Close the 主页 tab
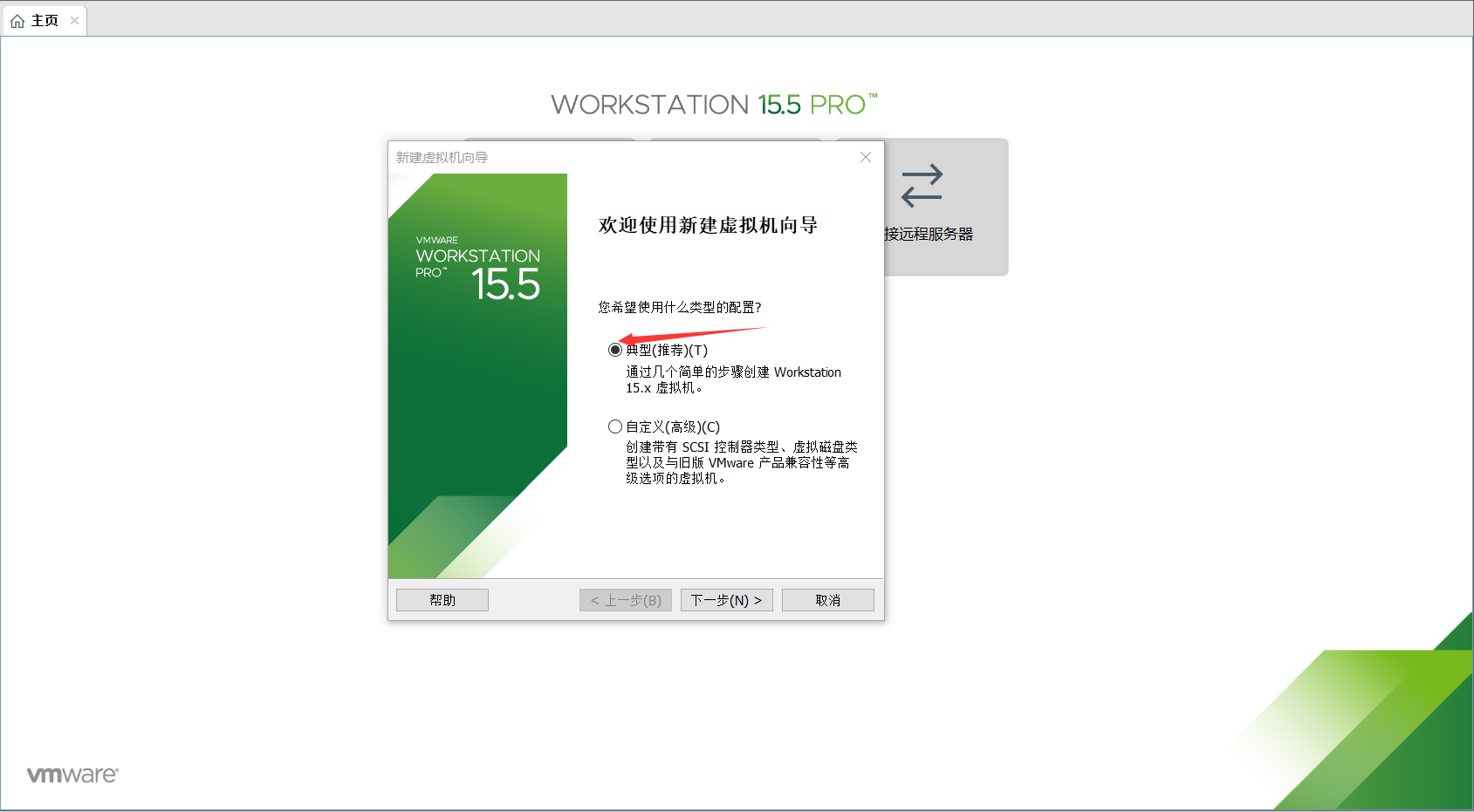The image size is (1474, 812). pos(75,21)
